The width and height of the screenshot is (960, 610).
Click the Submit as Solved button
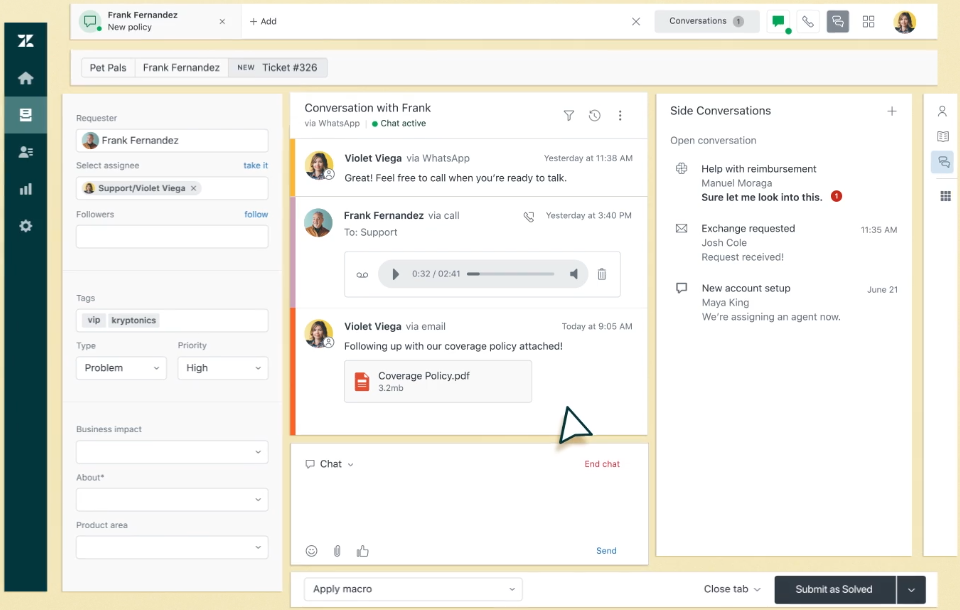(834, 589)
